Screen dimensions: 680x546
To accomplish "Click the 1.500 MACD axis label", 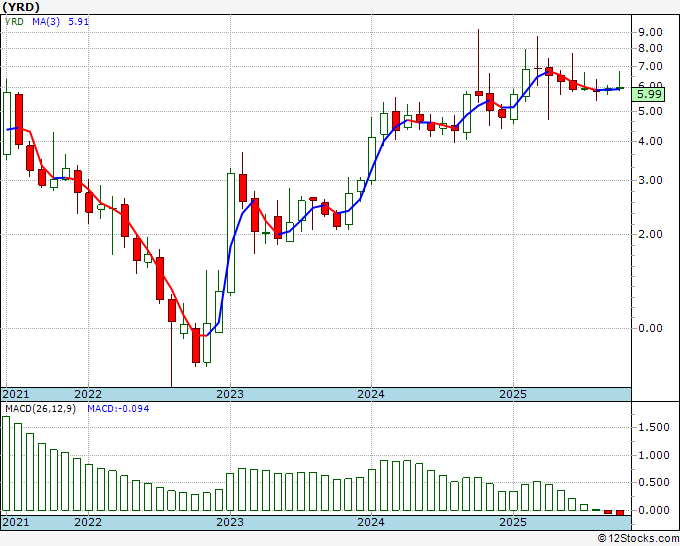I will [x=654, y=428].
